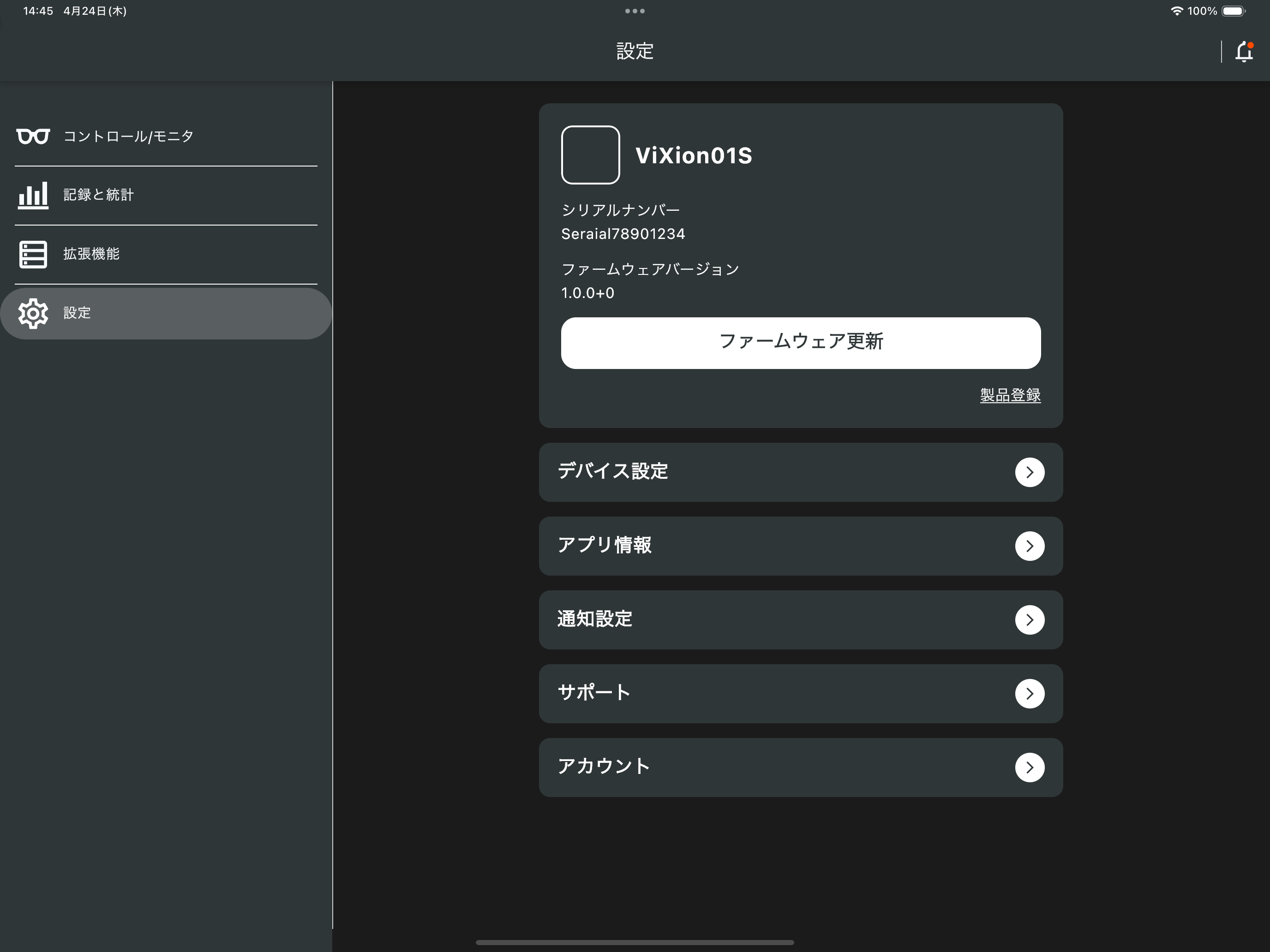Open the デバイス設定 row label

pyautogui.click(x=612, y=471)
